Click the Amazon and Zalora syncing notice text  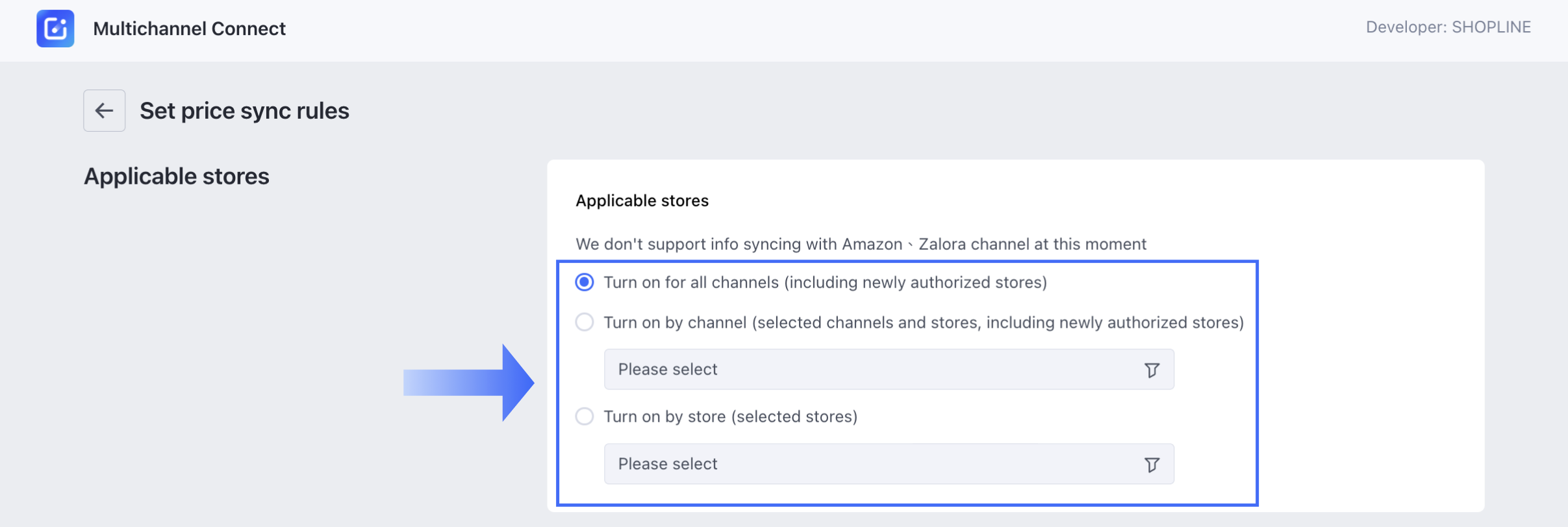861,244
